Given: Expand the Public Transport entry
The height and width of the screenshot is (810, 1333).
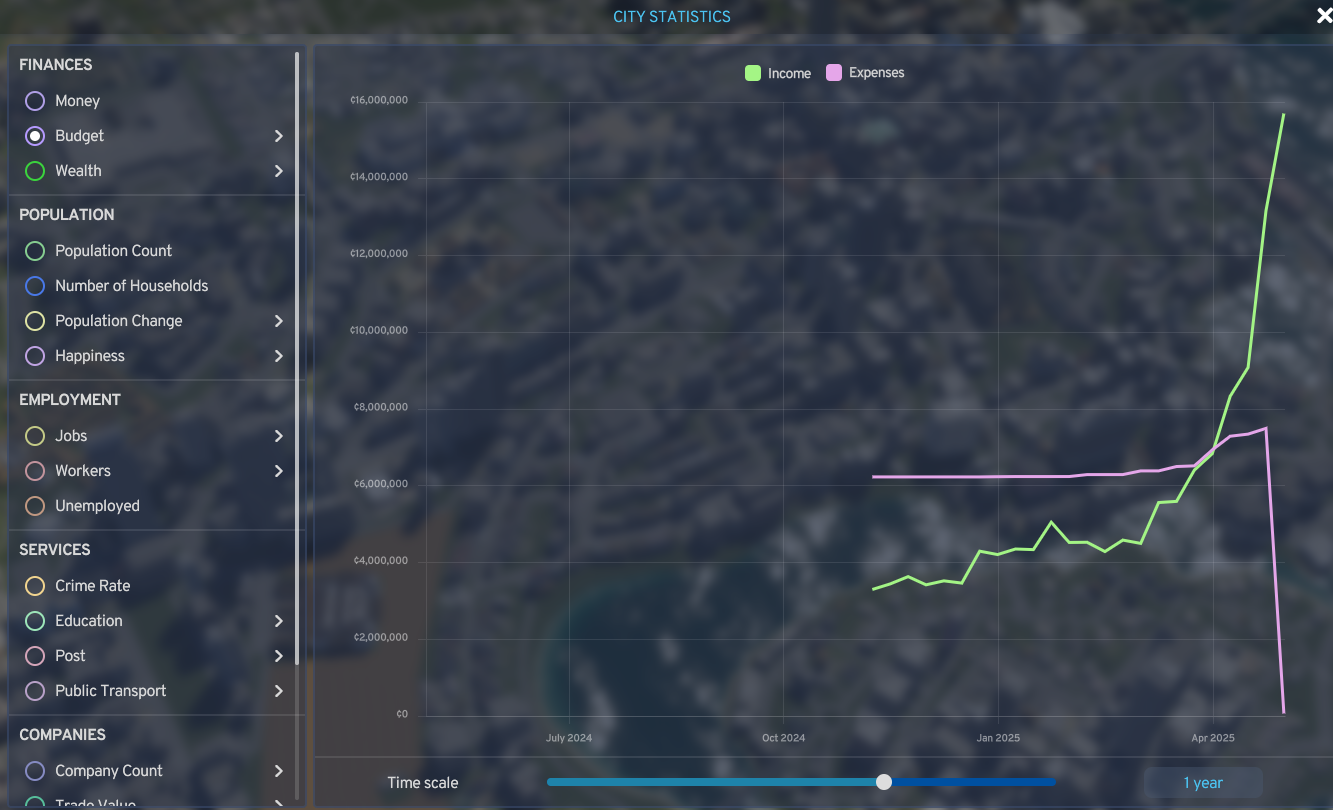Looking at the screenshot, I should click(279, 690).
